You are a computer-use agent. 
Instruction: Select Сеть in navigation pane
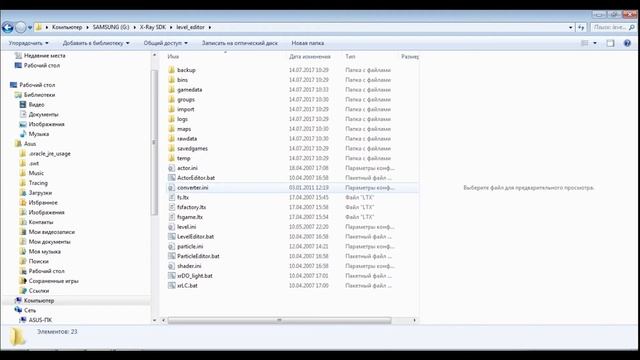point(30,310)
